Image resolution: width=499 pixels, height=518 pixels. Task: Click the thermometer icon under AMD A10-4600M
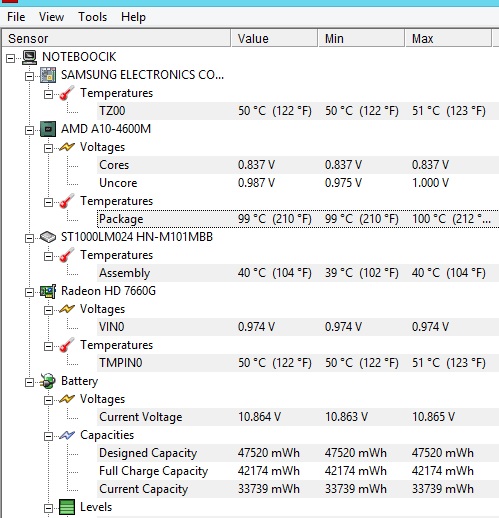67,201
